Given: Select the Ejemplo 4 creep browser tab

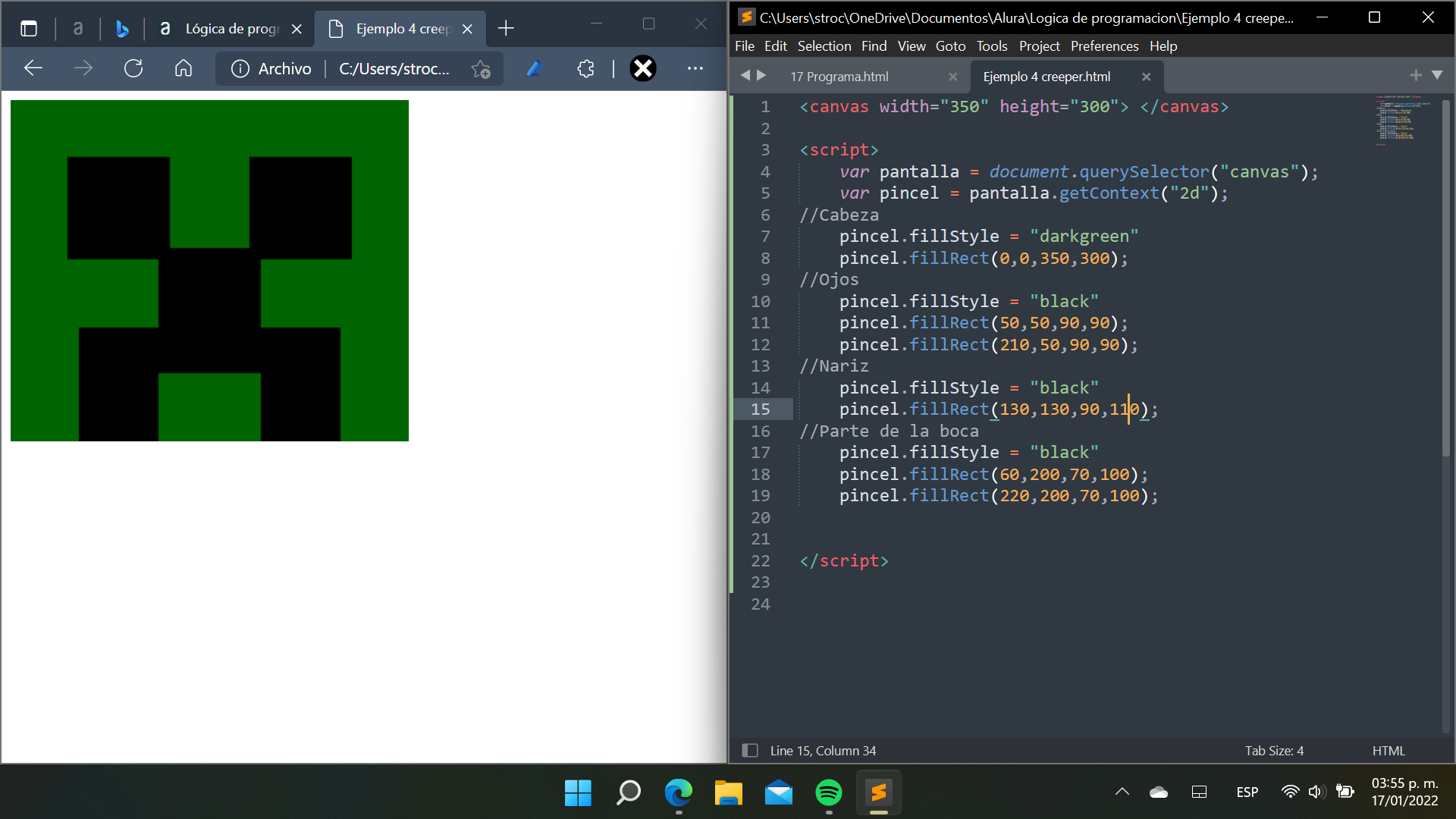Looking at the screenshot, I should click(402, 29).
